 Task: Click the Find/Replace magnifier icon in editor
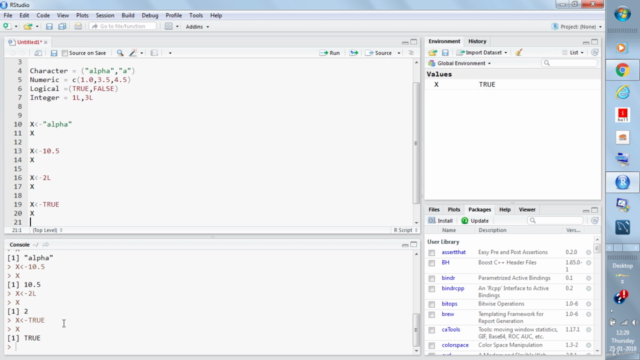pos(120,53)
